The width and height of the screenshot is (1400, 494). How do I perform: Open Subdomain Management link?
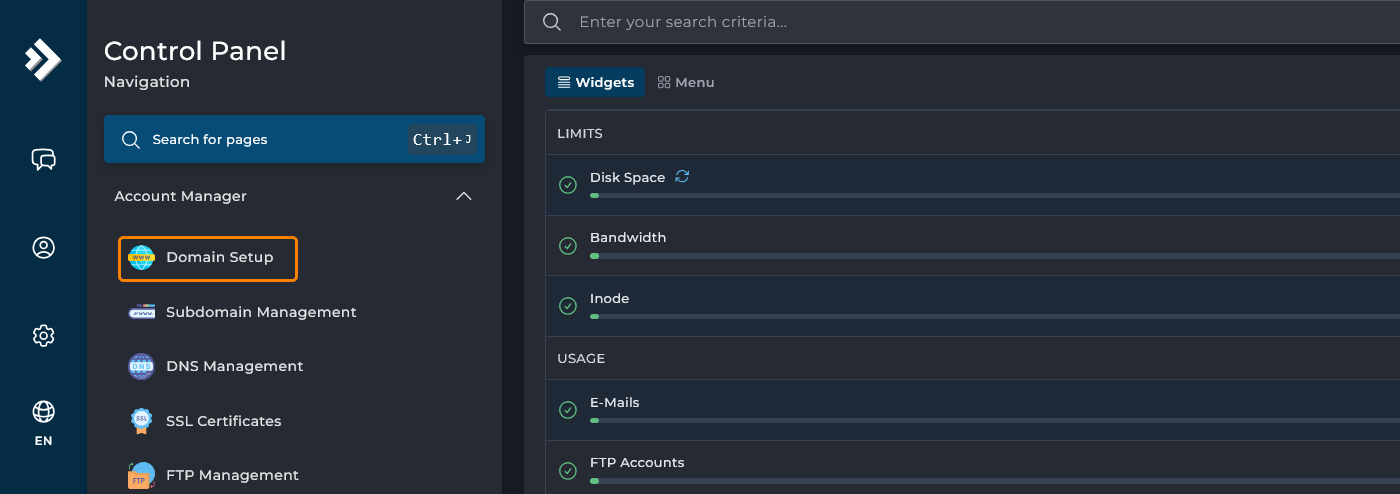pos(261,312)
